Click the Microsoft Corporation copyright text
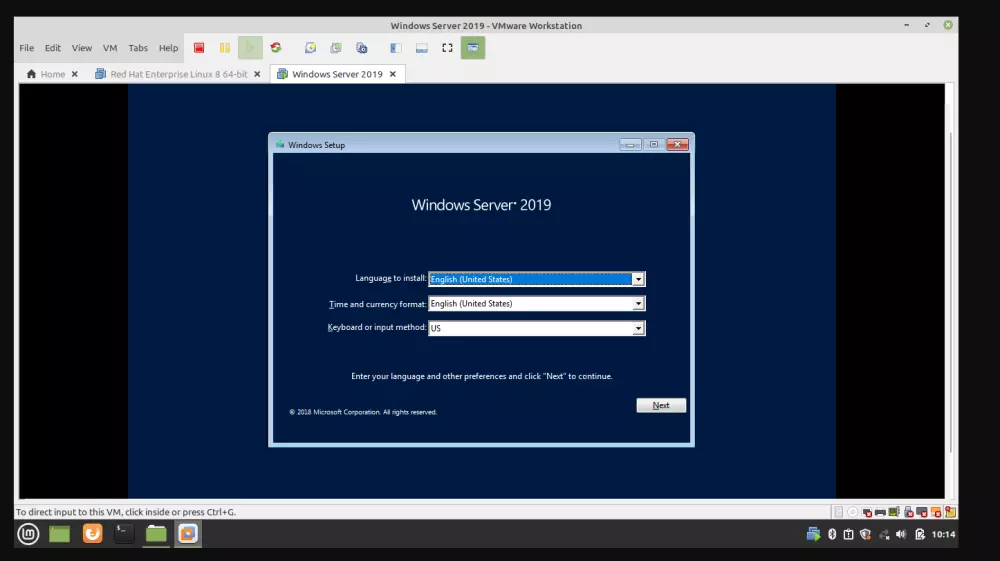The width and height of the screenshot is (1000, 561). click(x=363, y=412)
